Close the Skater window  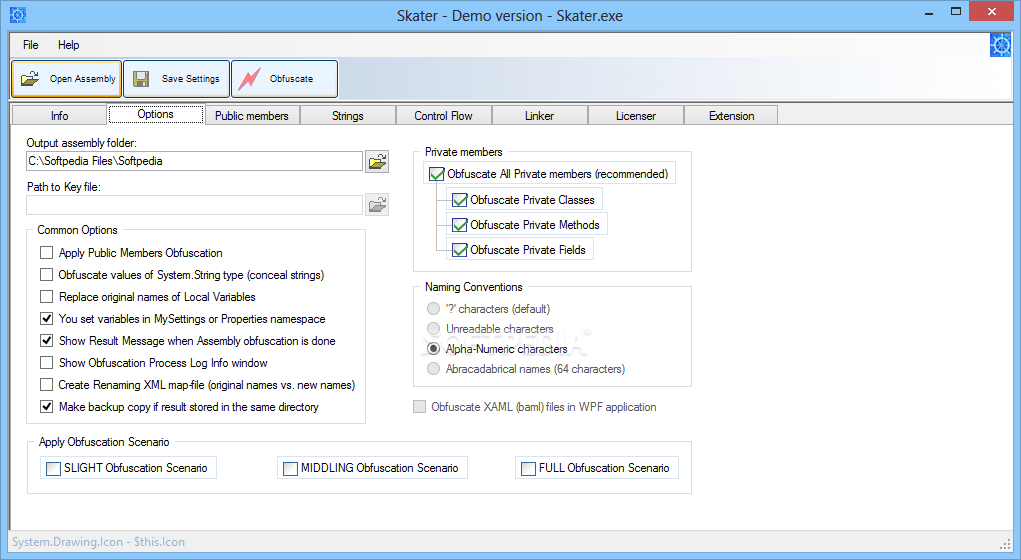pos(992,12)
